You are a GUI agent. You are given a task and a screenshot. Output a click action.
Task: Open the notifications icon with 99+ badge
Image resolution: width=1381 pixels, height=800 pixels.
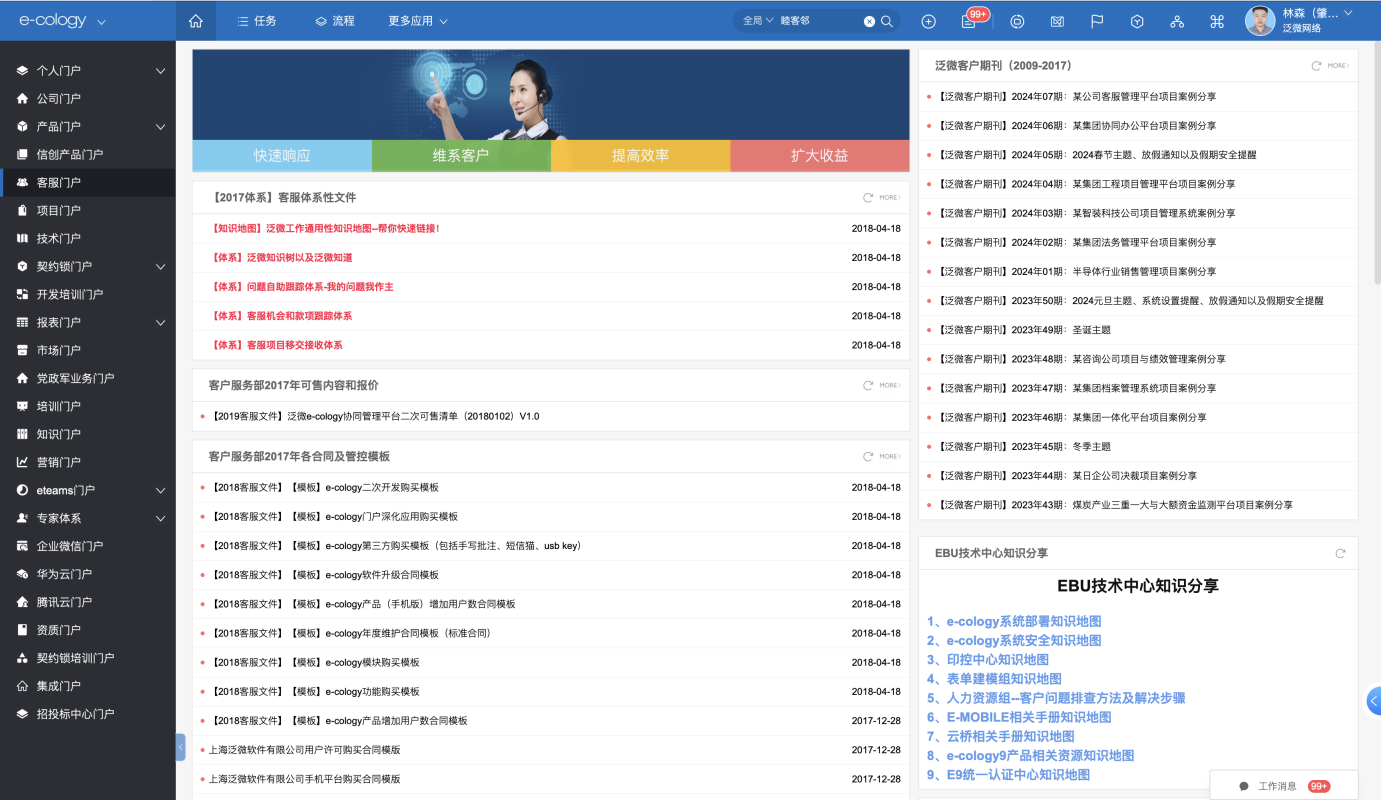(x=969, y=21)
